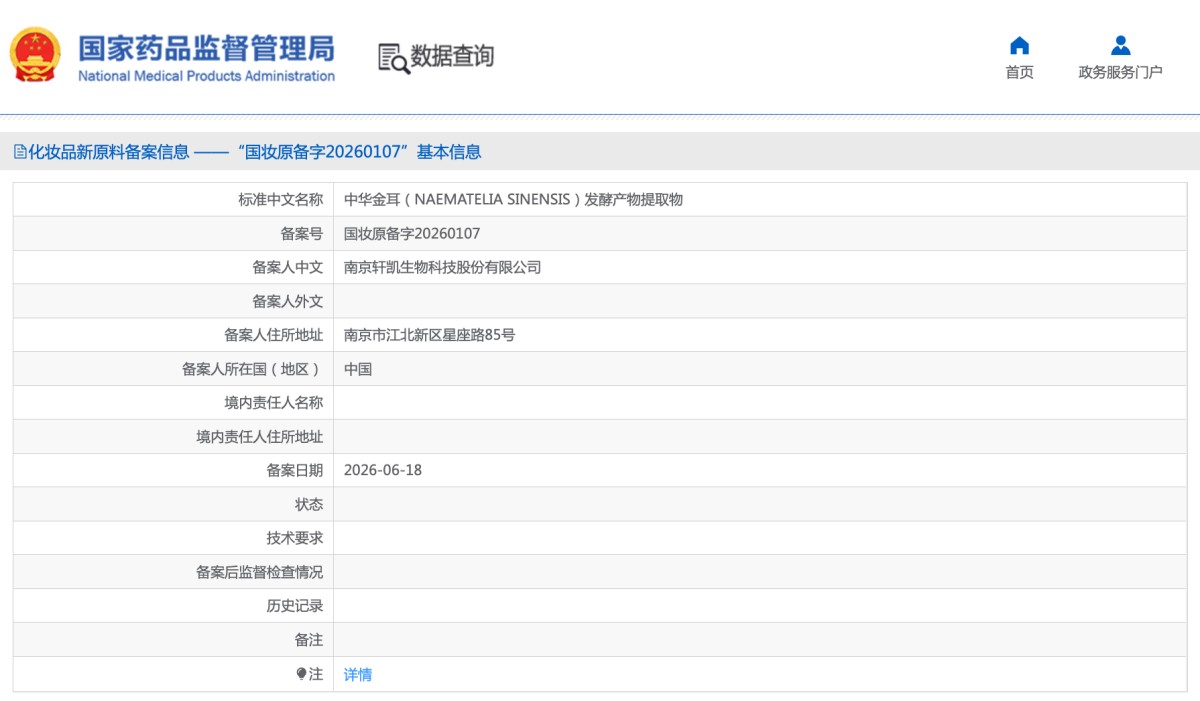Select the 备案人外文 label
This screenshot has width=1200, height=701.
pyautogui.click(x=288, y=302)
